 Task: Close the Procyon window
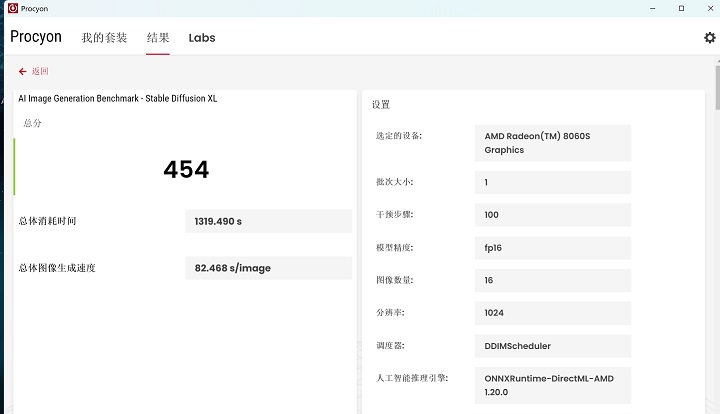[710, 8]
